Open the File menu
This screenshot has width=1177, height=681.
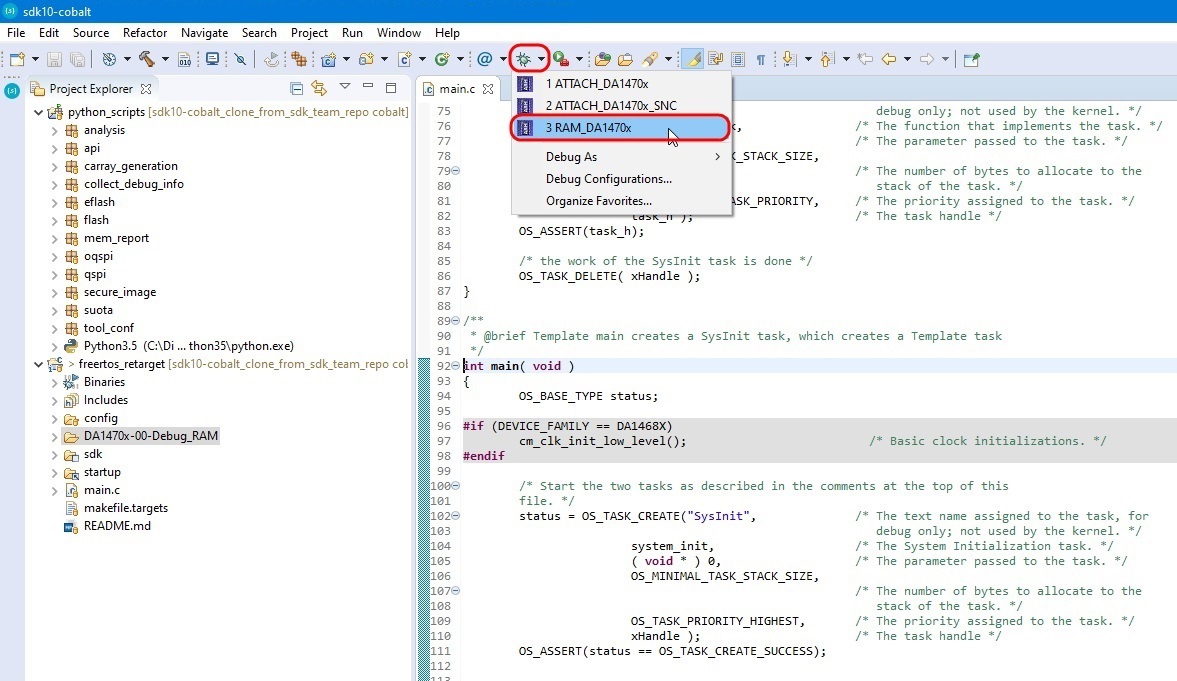pyautogui.click(x=16, y=33)
